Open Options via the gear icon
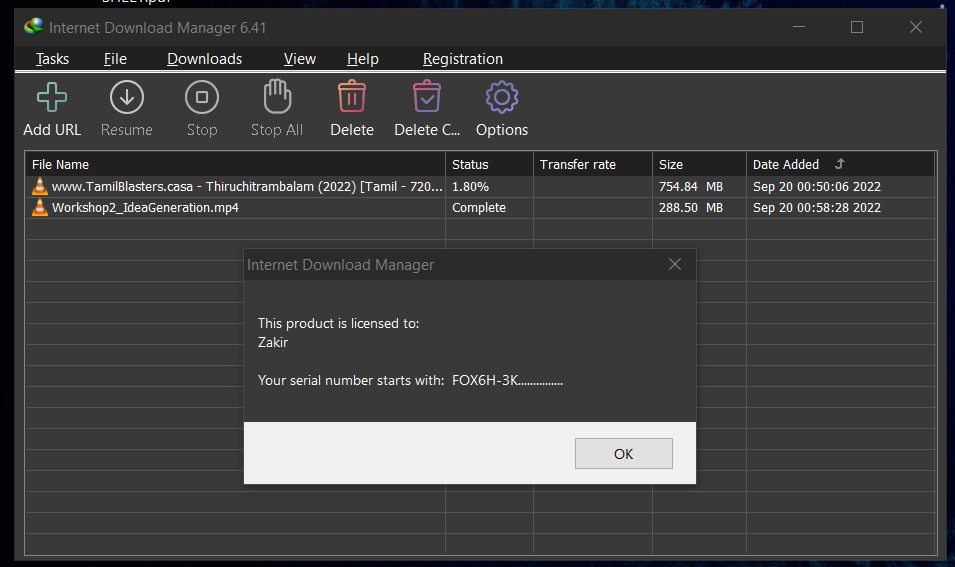955x567 pixels. pos(502,97)
